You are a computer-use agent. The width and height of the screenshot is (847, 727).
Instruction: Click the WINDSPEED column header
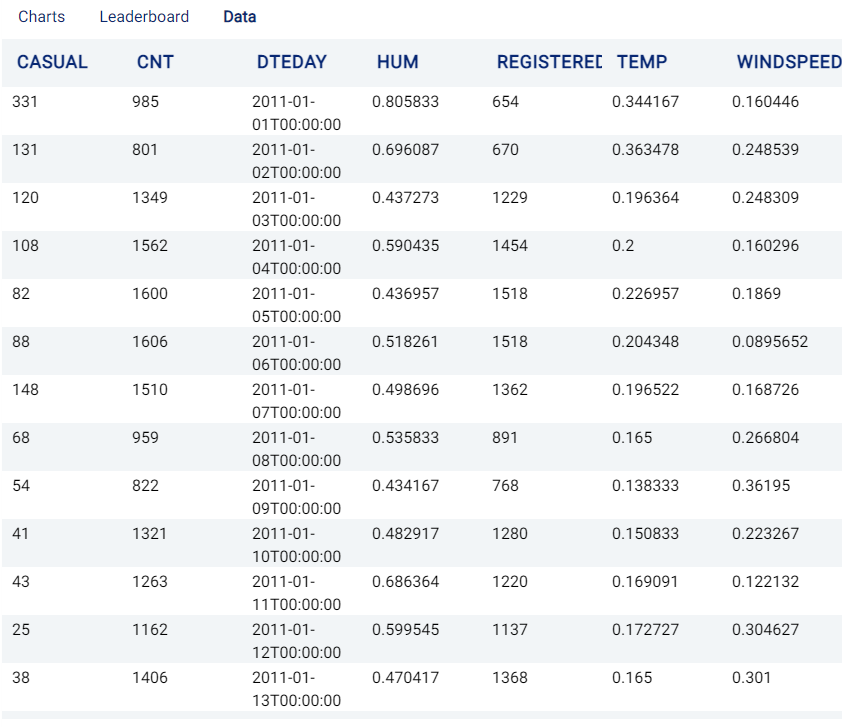pos(789,62)
